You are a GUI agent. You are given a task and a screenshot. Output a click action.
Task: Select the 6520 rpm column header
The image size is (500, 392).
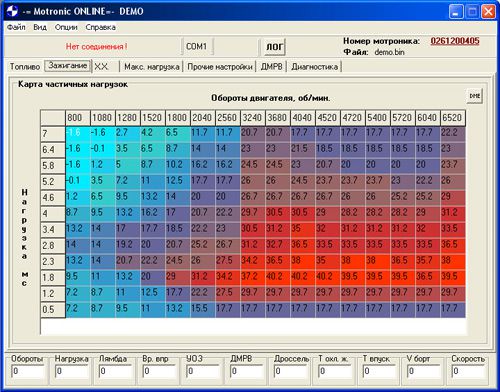[453, 118]
